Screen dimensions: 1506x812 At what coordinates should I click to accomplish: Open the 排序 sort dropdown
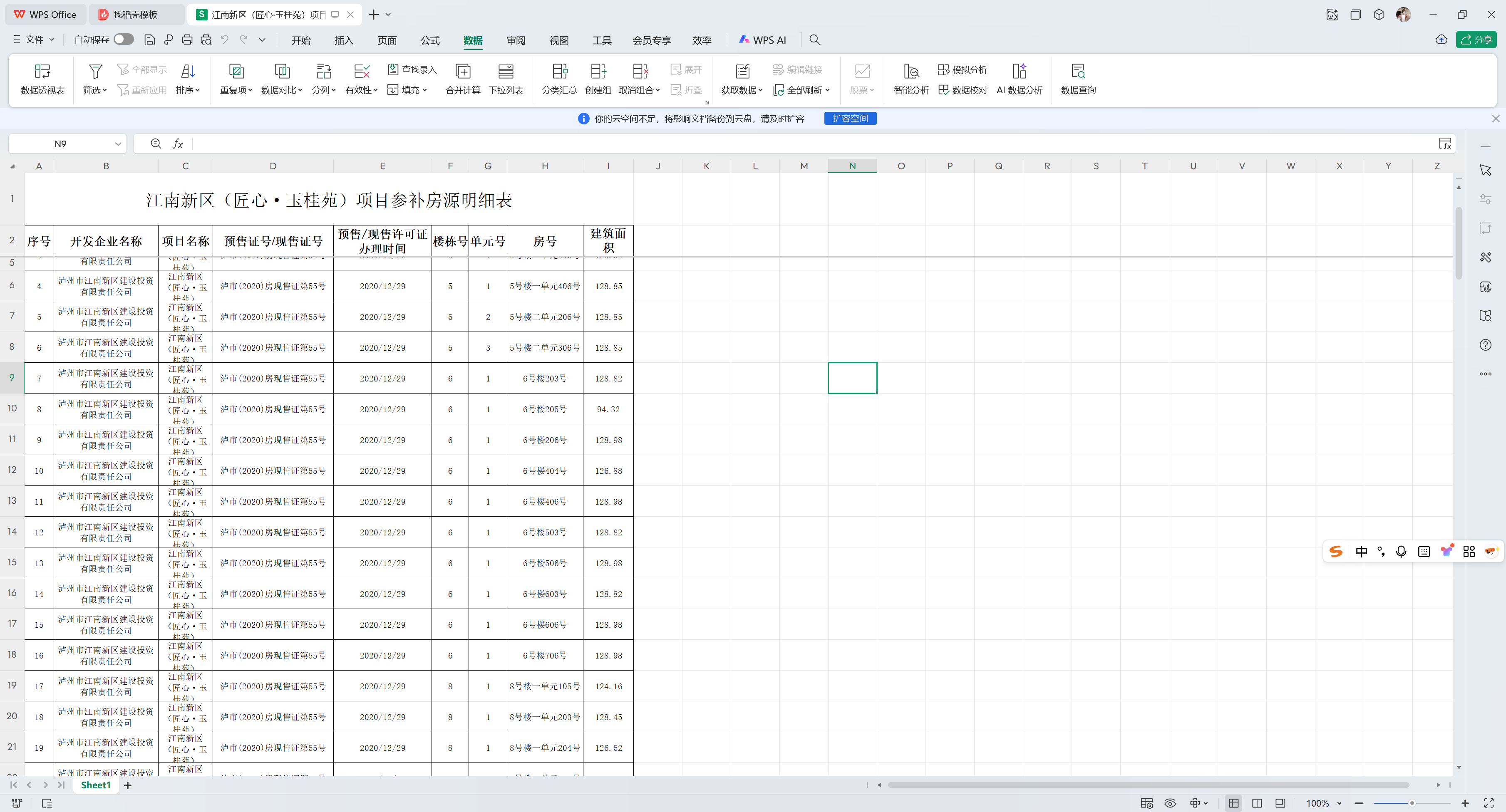(188, 90)
